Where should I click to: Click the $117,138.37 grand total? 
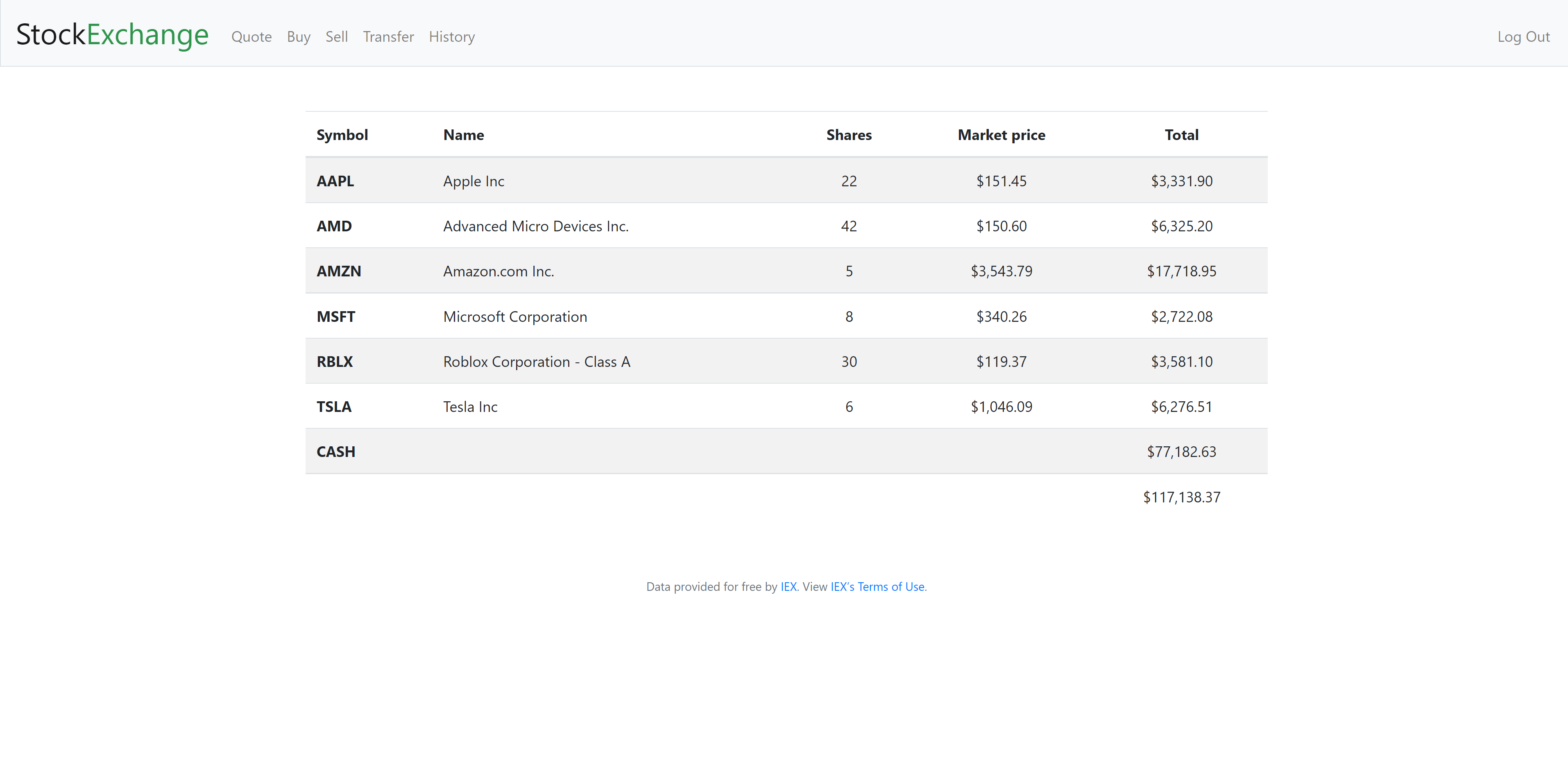tap(1181, 498)
